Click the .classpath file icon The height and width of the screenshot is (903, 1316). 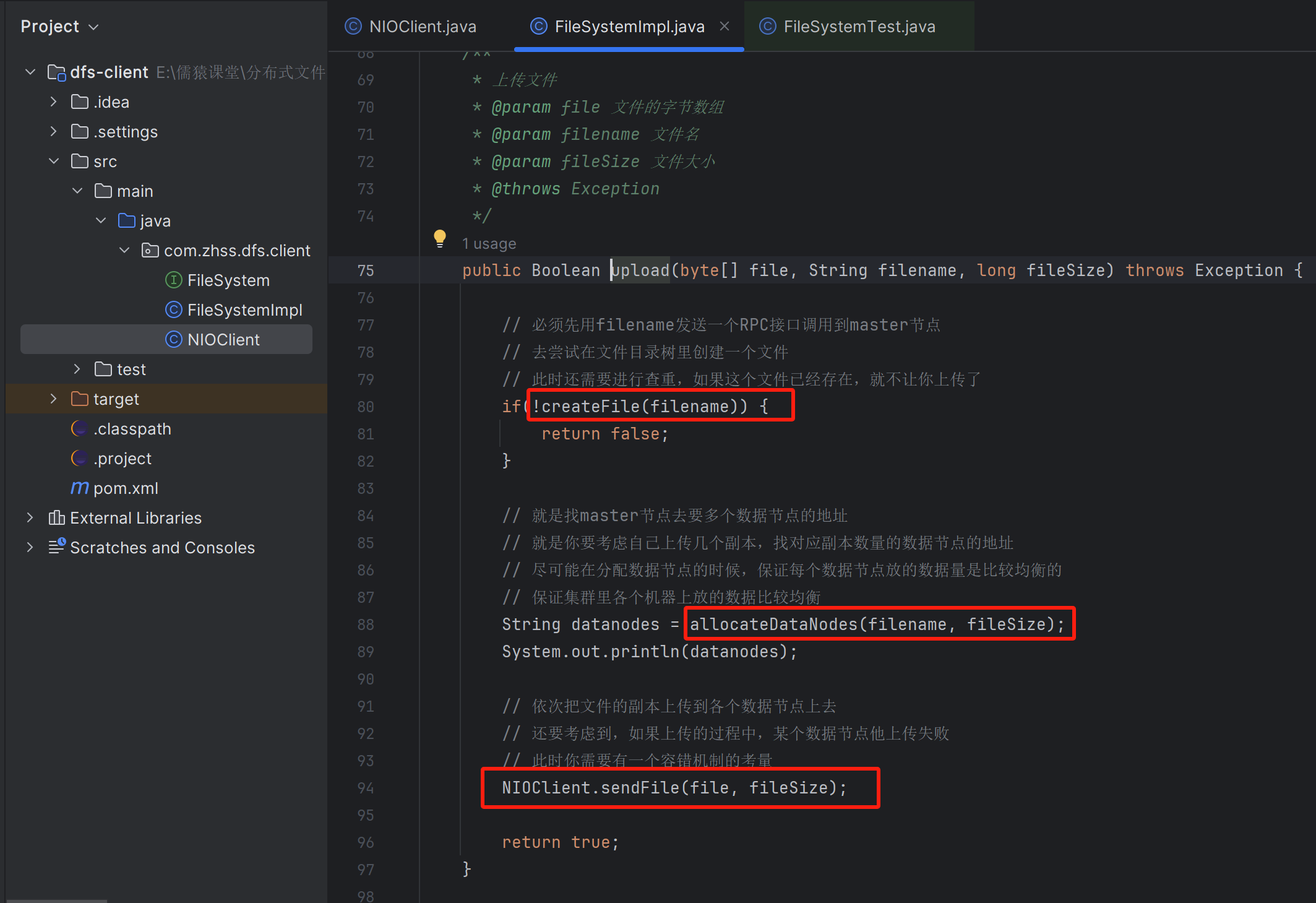pyautogui.click(x=80, y=428)
